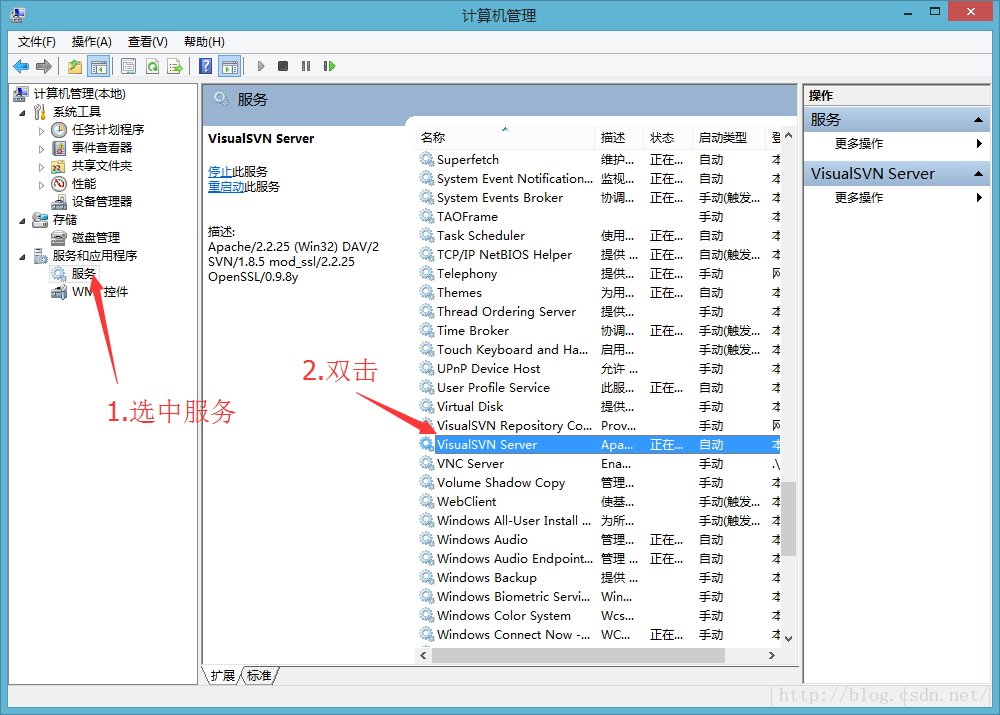
Task: Collapse 系统工具 tree node arrow
Action: coord(22,113)
